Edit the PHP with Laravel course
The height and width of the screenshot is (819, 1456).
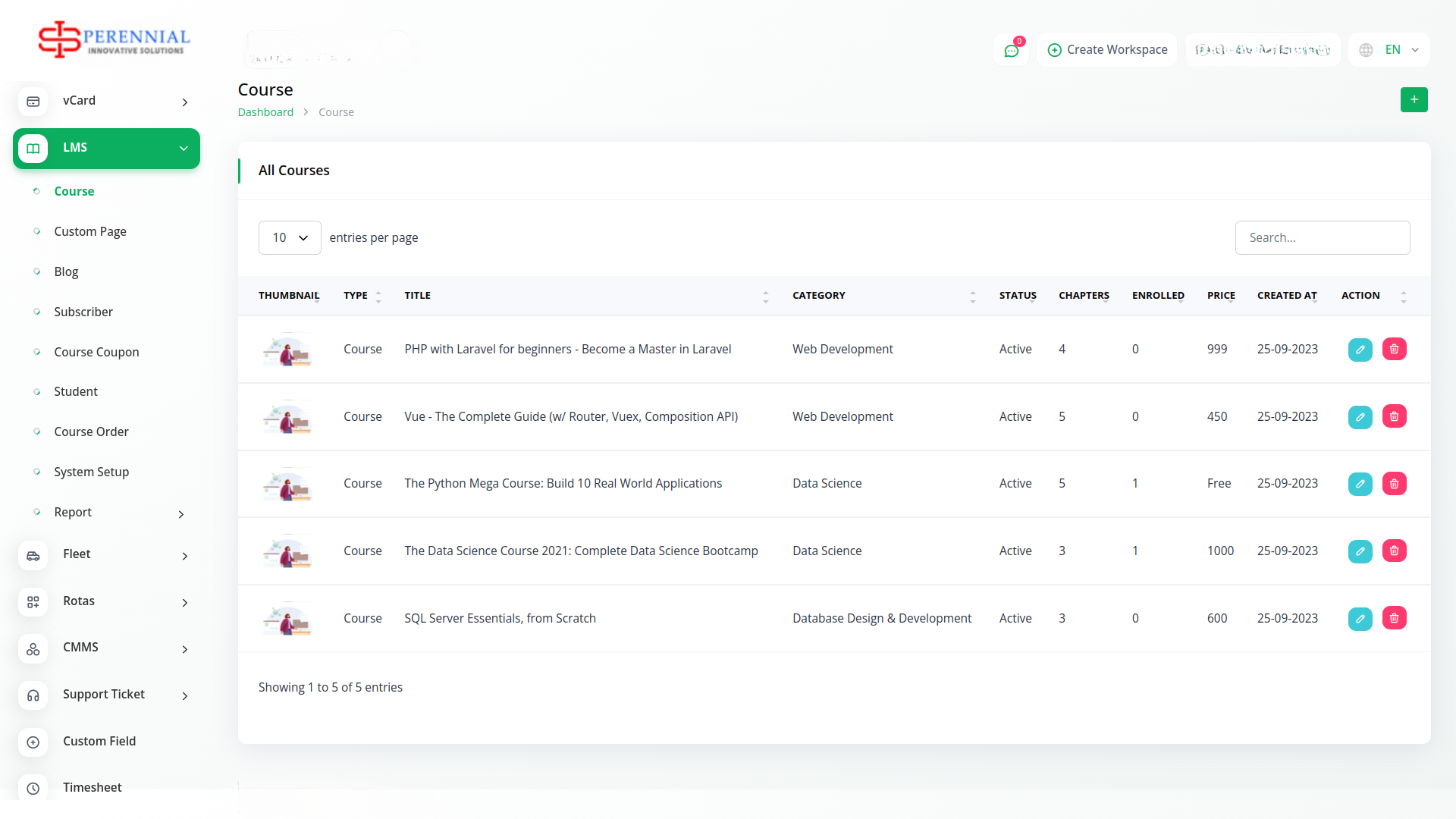point(1360,350)
